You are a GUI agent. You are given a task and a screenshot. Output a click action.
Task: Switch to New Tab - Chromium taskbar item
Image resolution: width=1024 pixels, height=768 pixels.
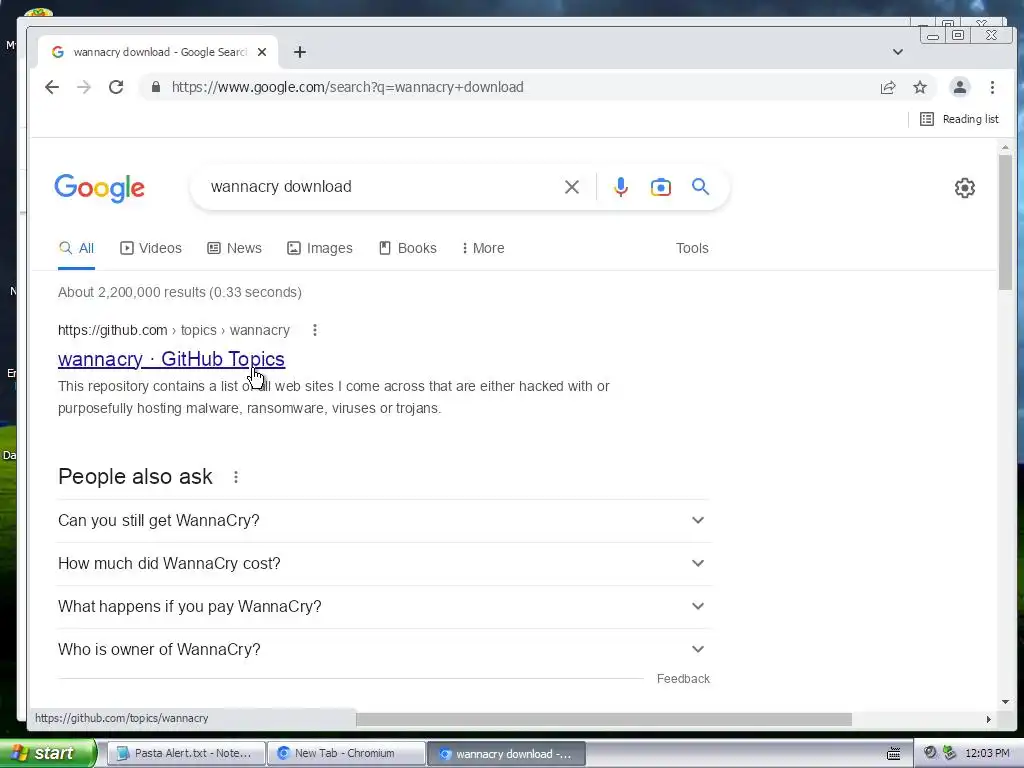(x=345, y=753)
